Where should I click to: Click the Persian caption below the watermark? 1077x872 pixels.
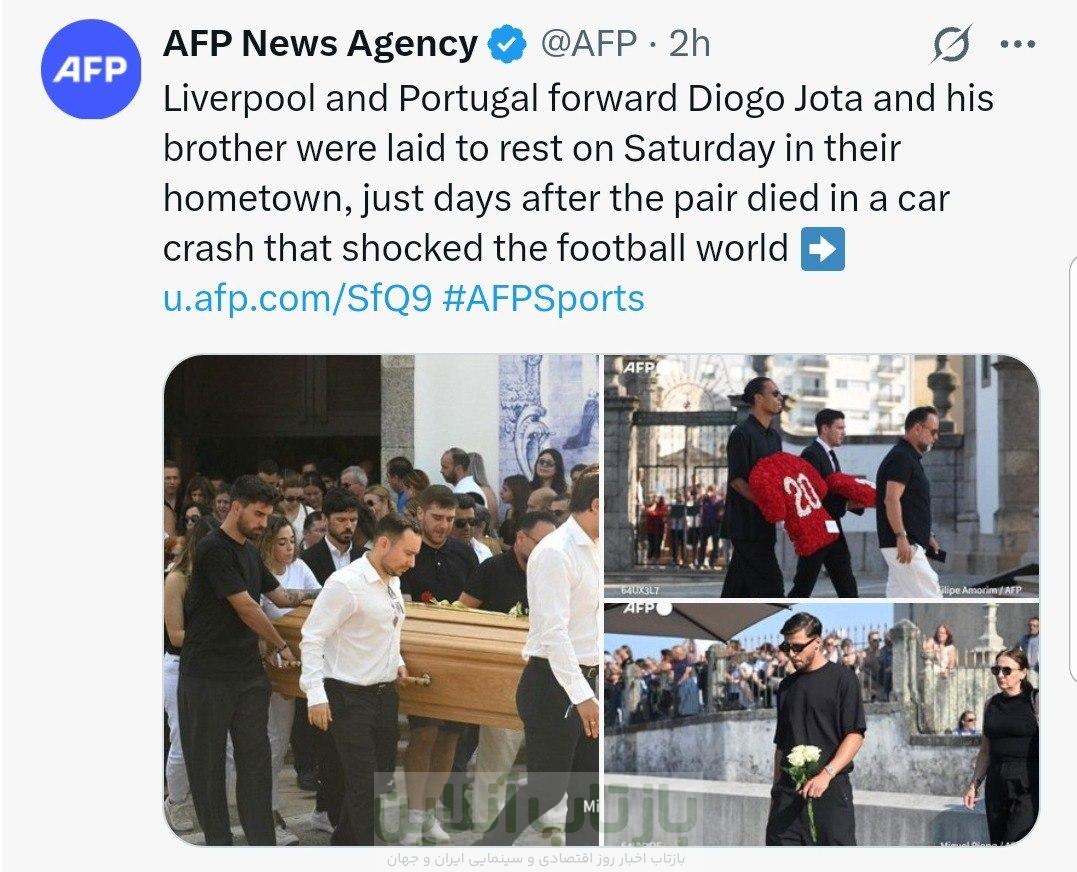(x=536, y=858)
